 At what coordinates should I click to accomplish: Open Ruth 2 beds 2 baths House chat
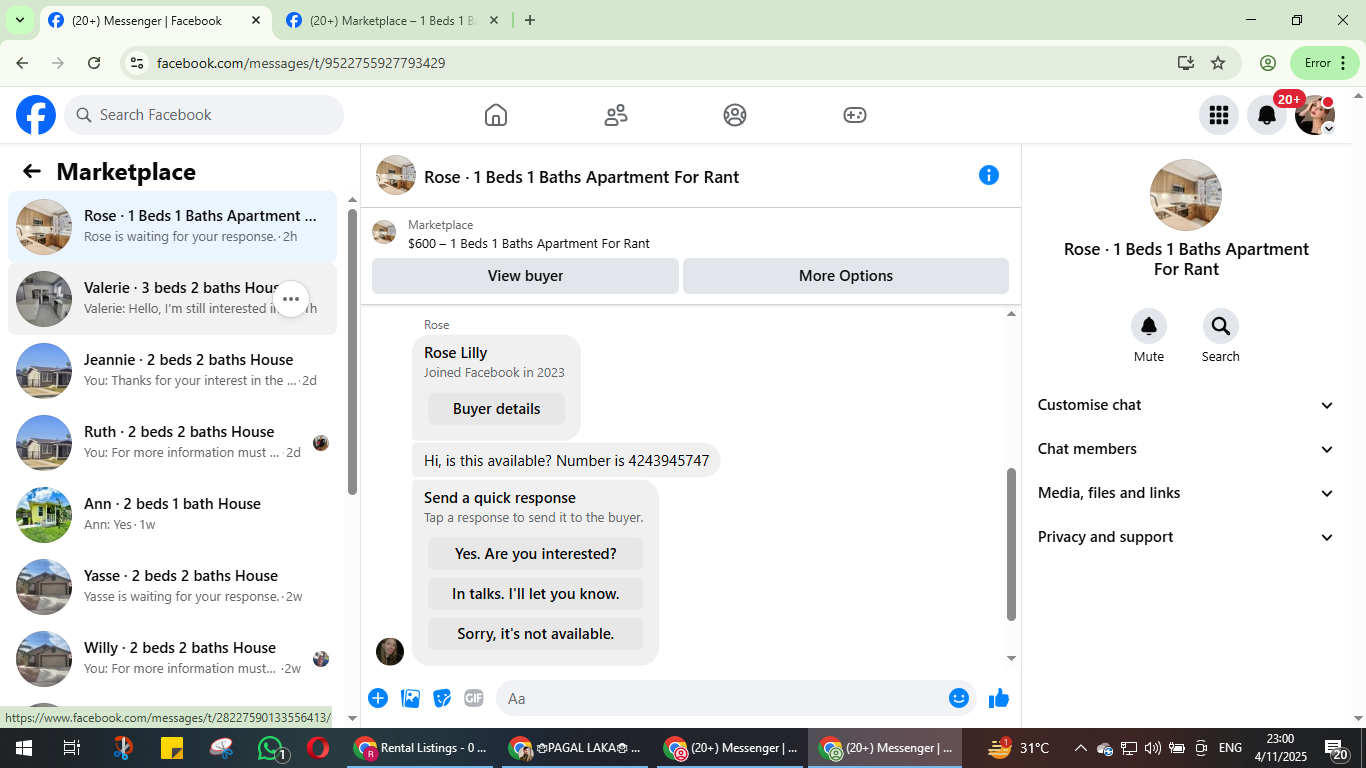coord(172,443)
